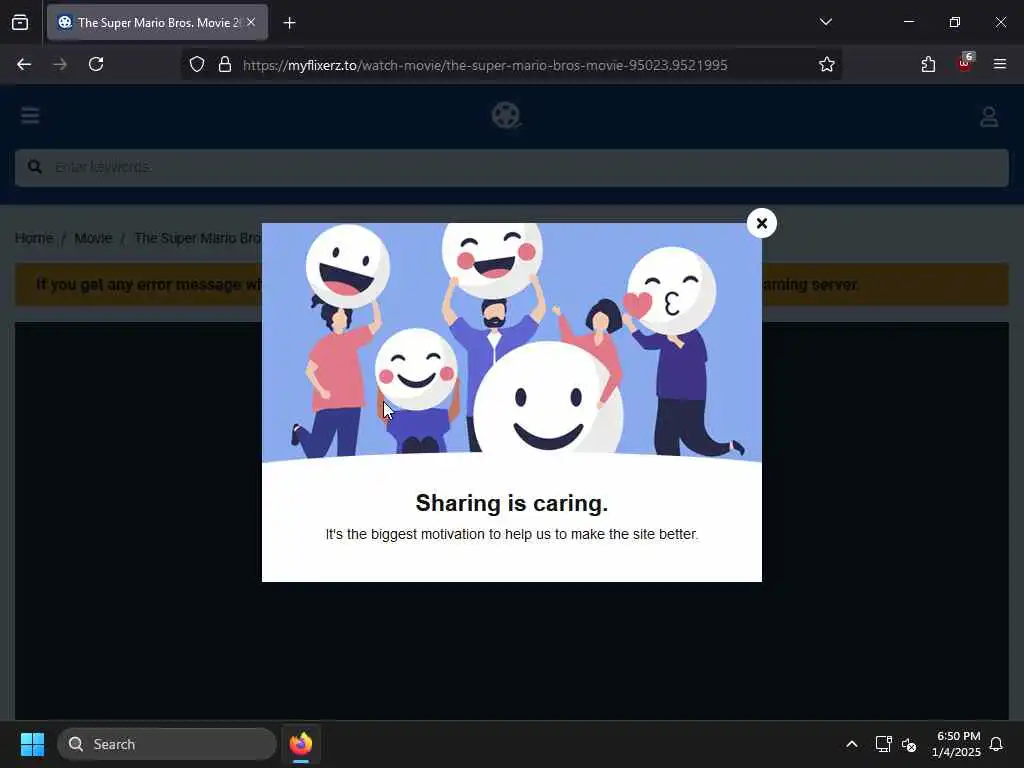
Task: Open the browser extensions puzzle icon
Action: coord(928,64)
